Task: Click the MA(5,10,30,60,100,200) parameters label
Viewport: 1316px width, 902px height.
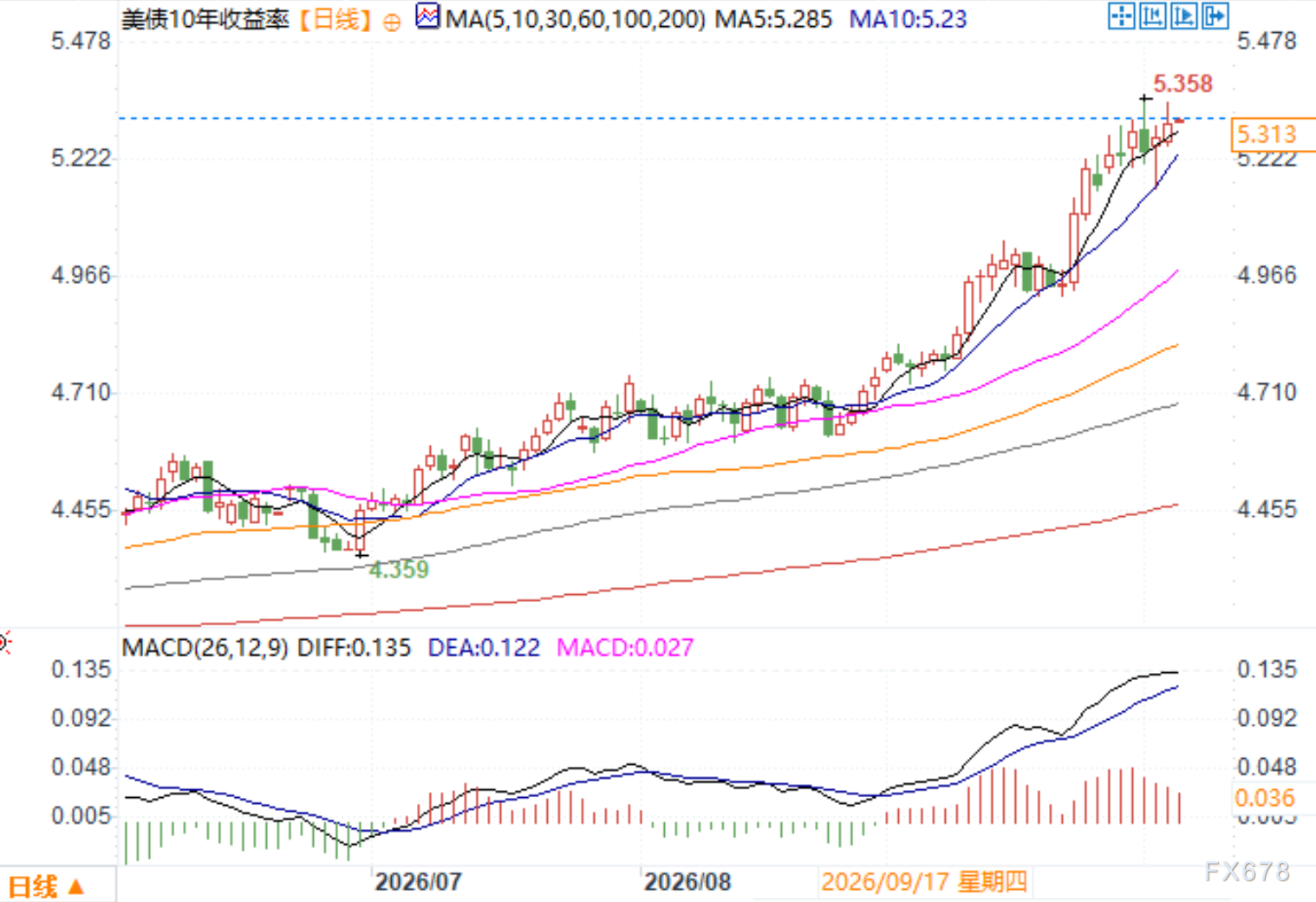Action: tap(576, 19)
